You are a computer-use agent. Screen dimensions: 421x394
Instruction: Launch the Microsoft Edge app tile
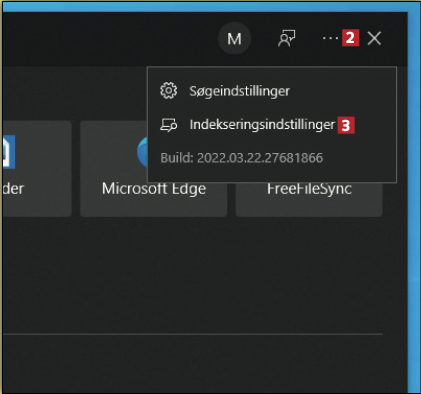click(154, 169)
